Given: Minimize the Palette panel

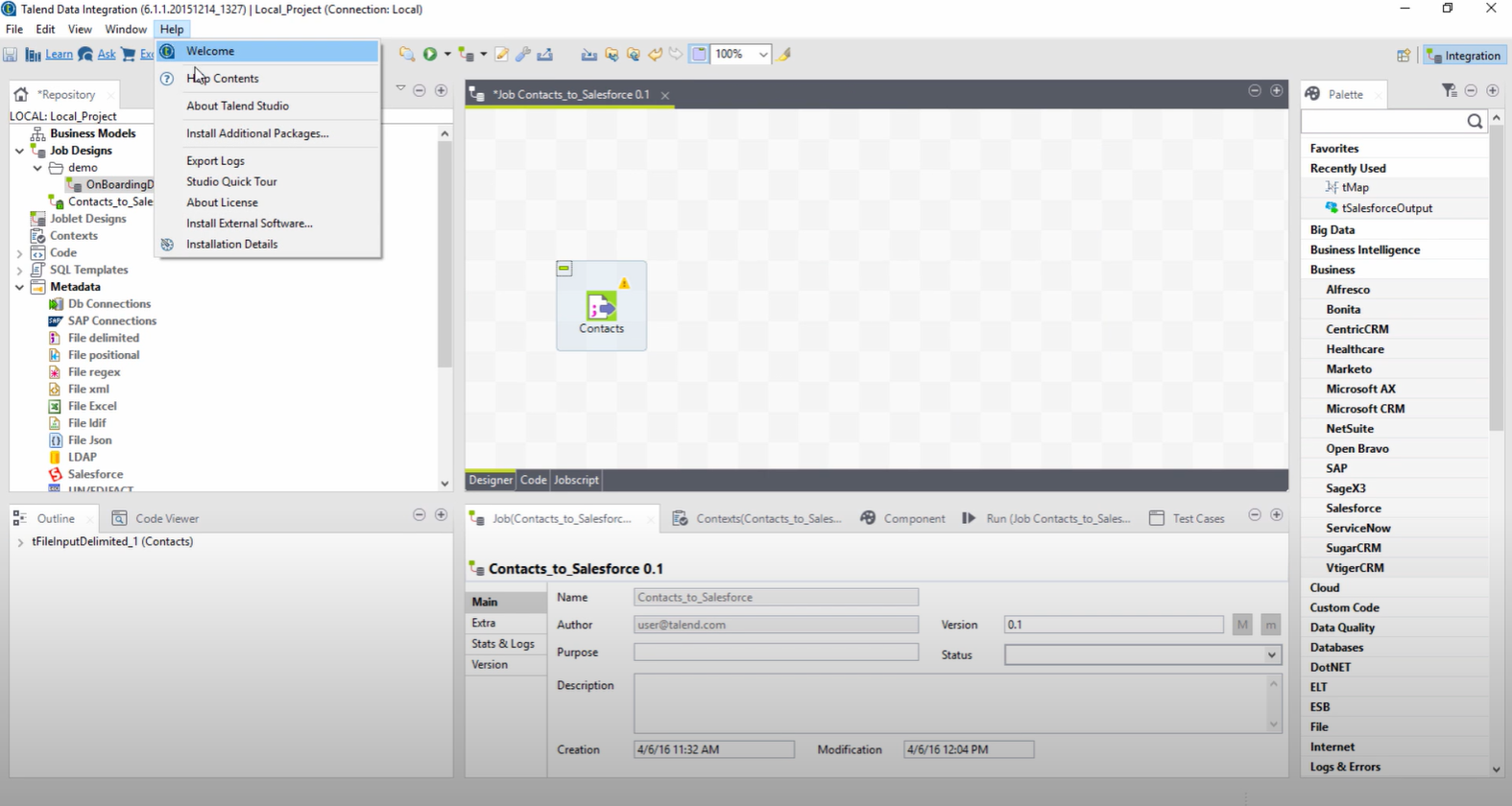Looking at the screenshot, I should point(1471,90).
